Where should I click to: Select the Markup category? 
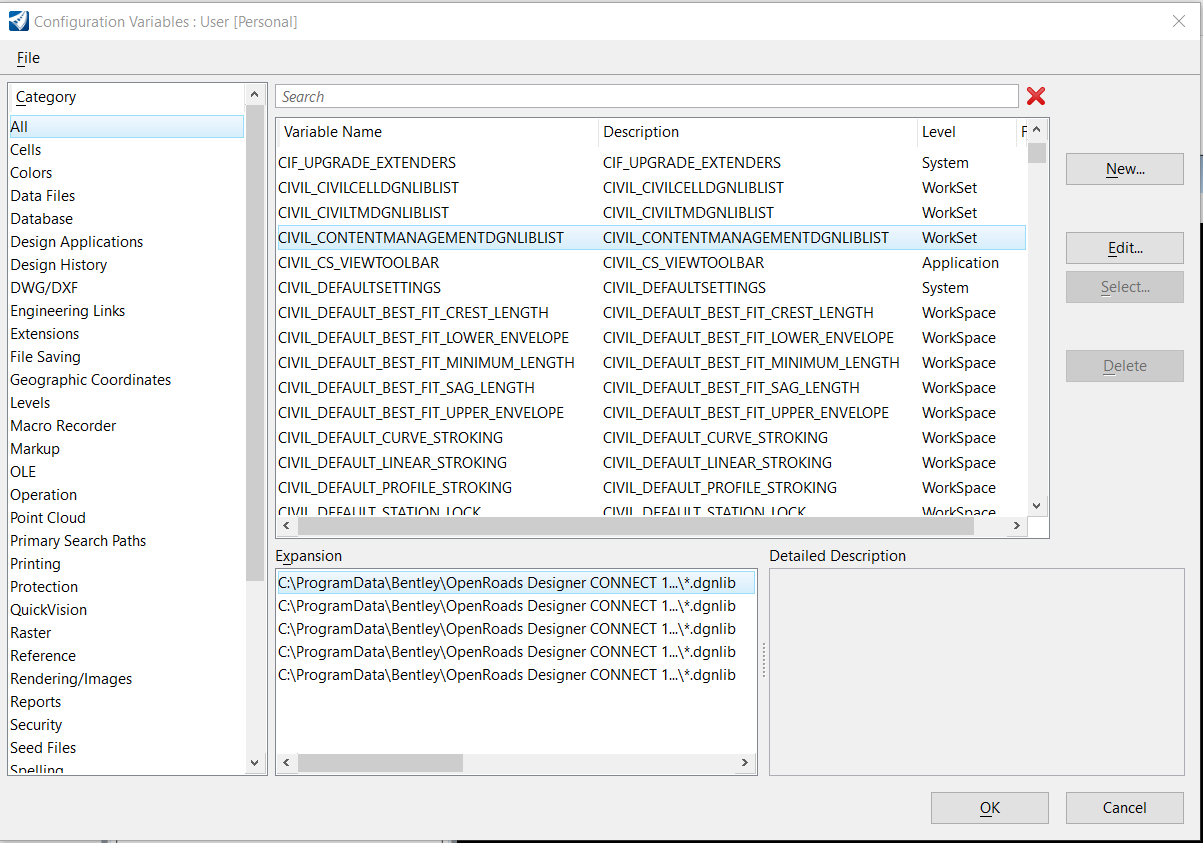(126, 449)
